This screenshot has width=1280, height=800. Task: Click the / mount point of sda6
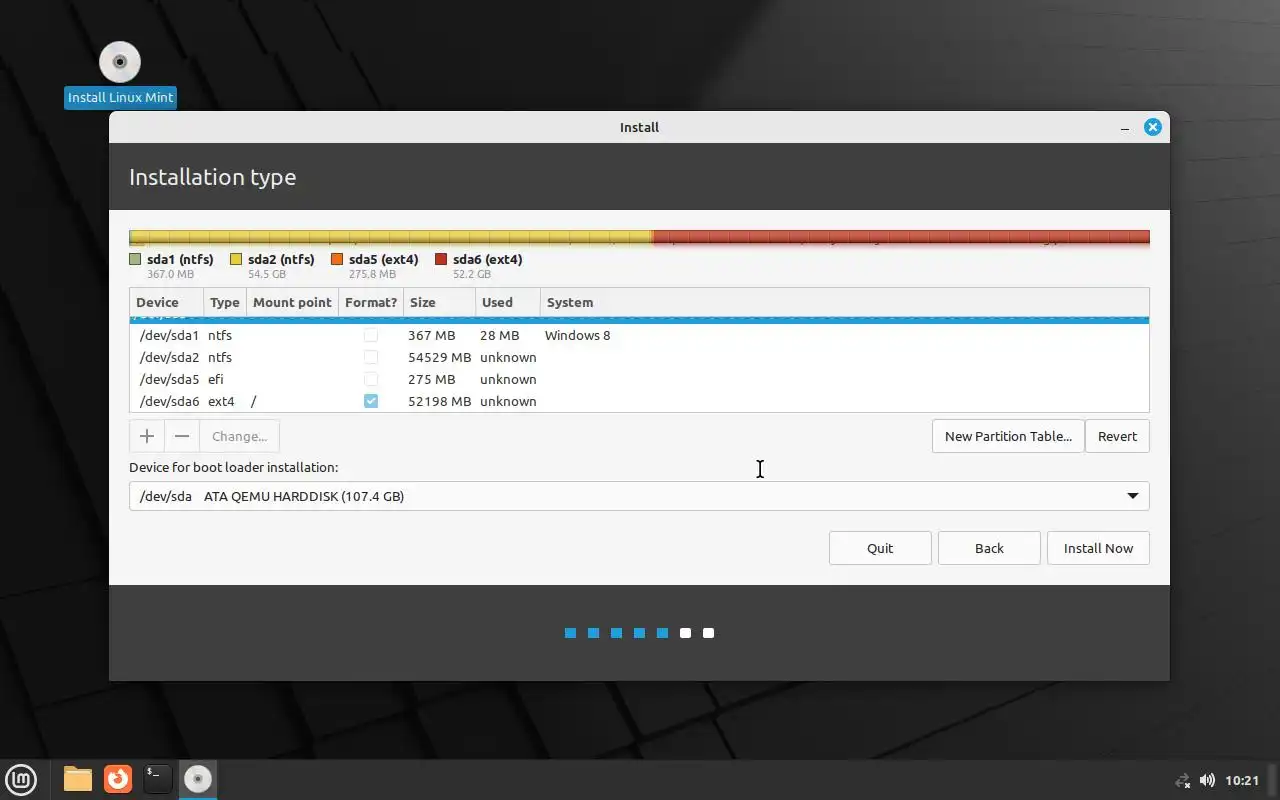coord(254,401)
